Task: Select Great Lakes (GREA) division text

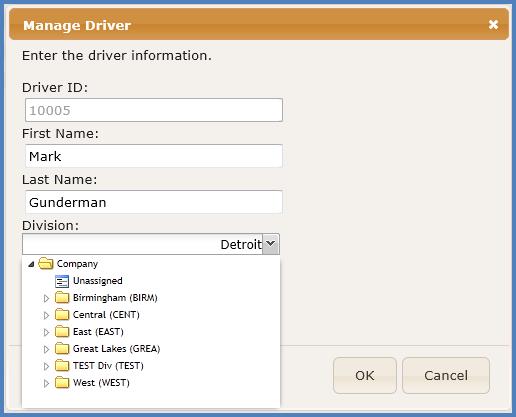Action: click(116, 349)
